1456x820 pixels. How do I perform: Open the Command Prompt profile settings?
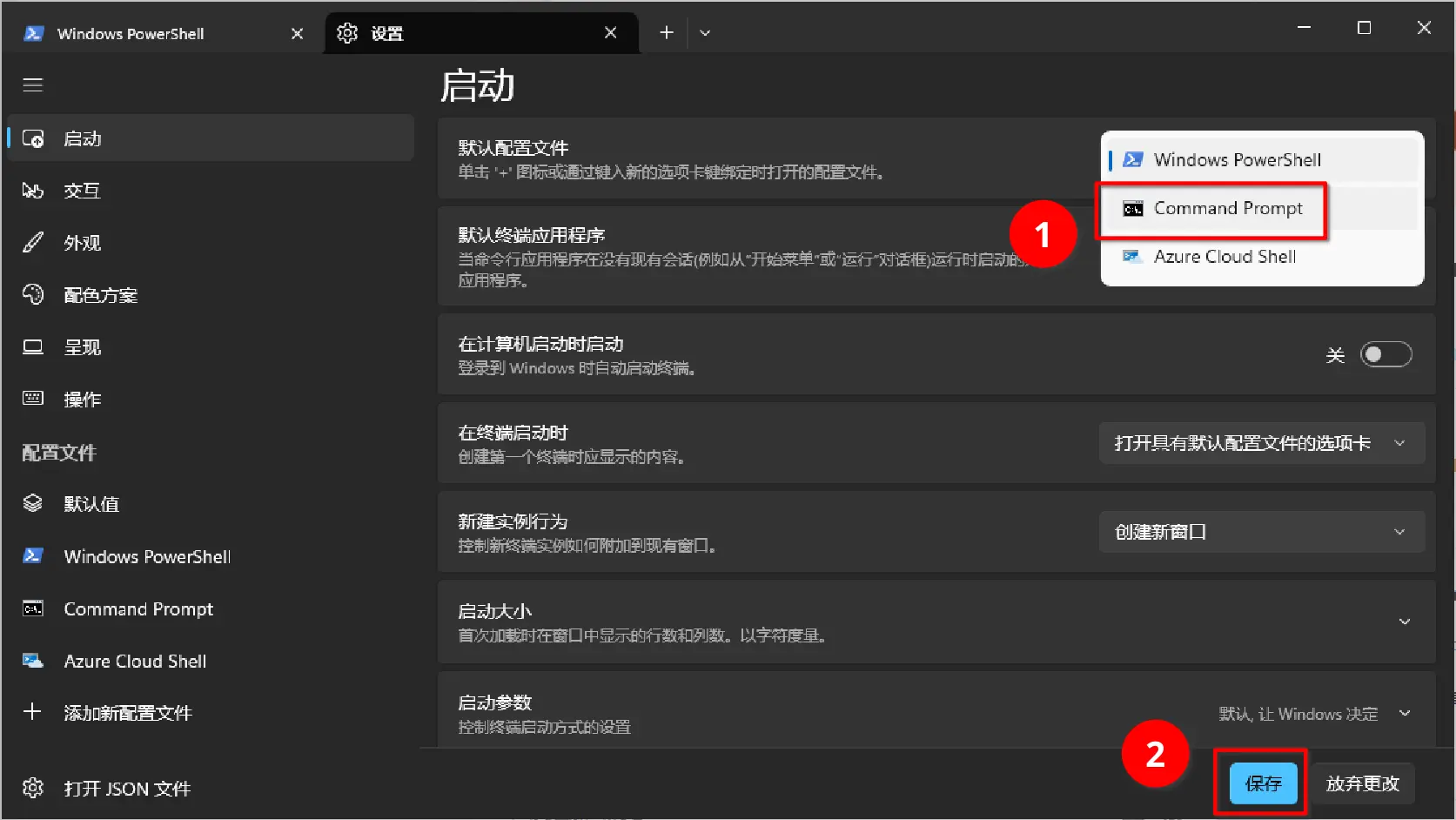(211, 608)
